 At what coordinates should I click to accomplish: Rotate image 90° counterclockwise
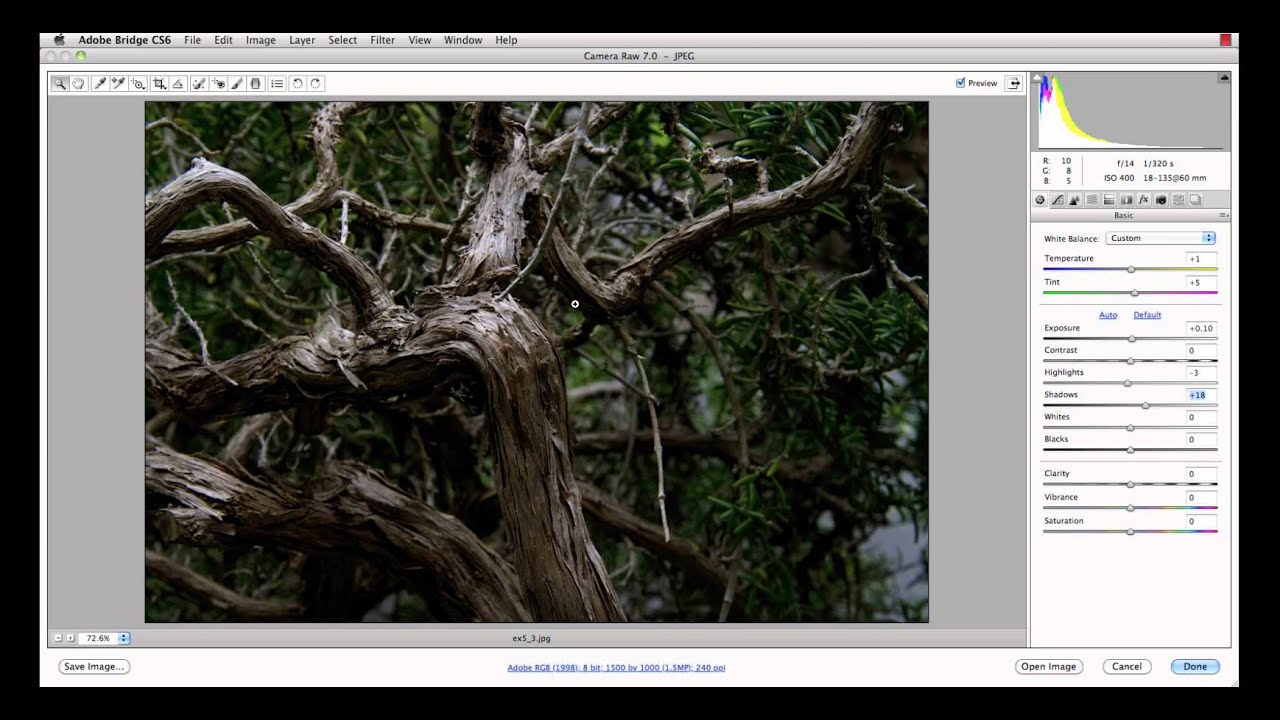[297, 84]
